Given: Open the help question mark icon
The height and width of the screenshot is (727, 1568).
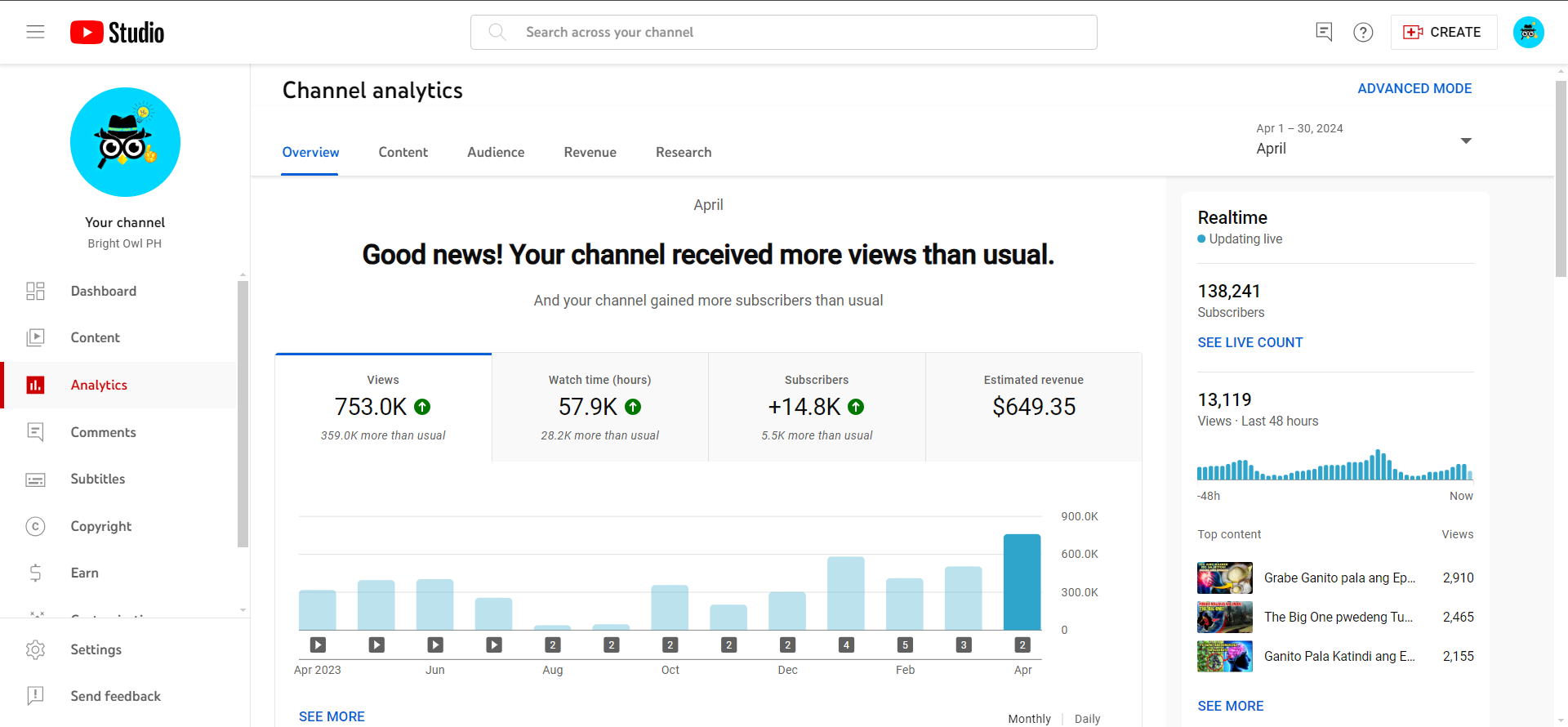Looking at the screenshot, I should pyautogui.click(x=1363, y=32).
